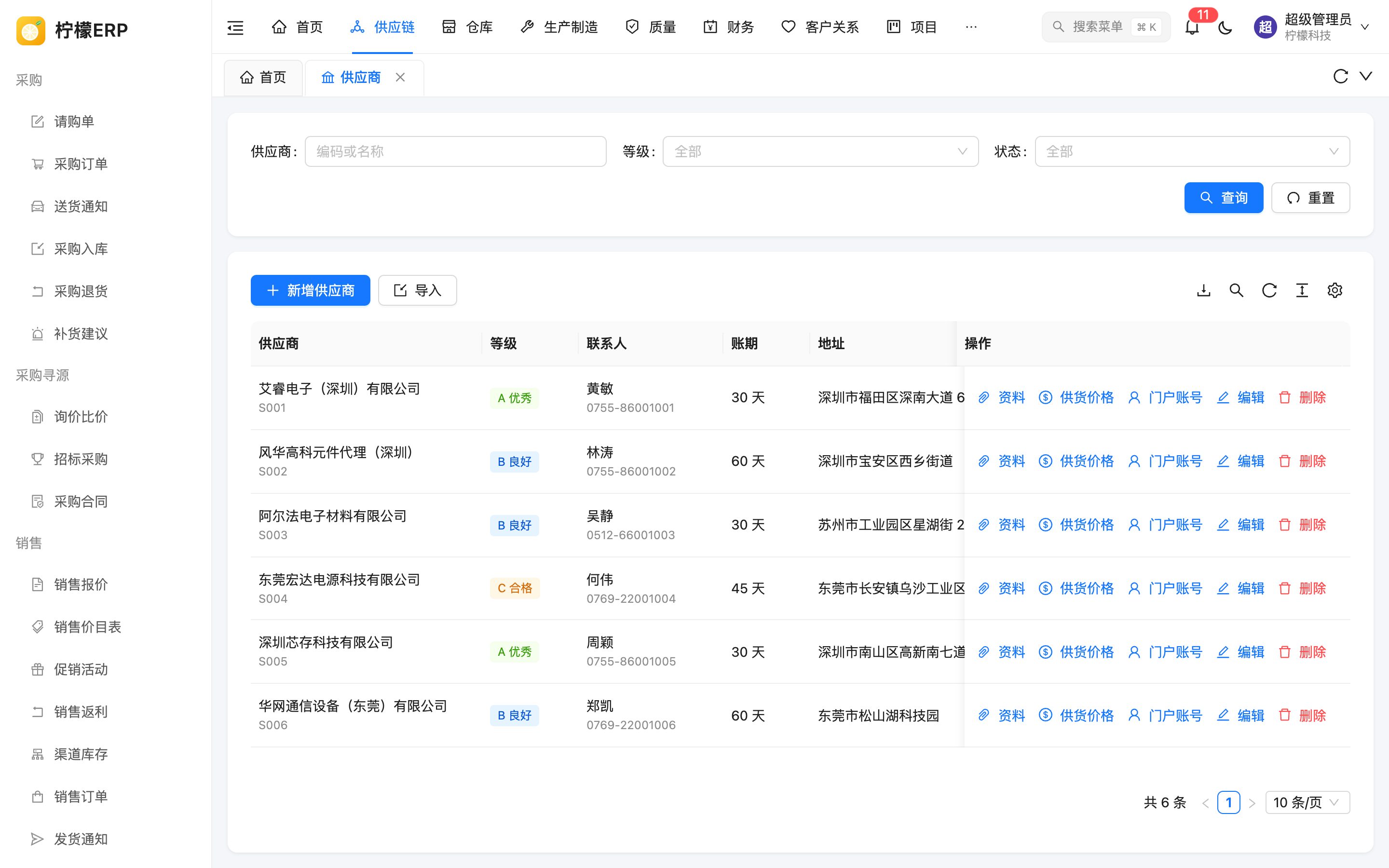
Task: Open the 财务 top menu
Action: 728,27
